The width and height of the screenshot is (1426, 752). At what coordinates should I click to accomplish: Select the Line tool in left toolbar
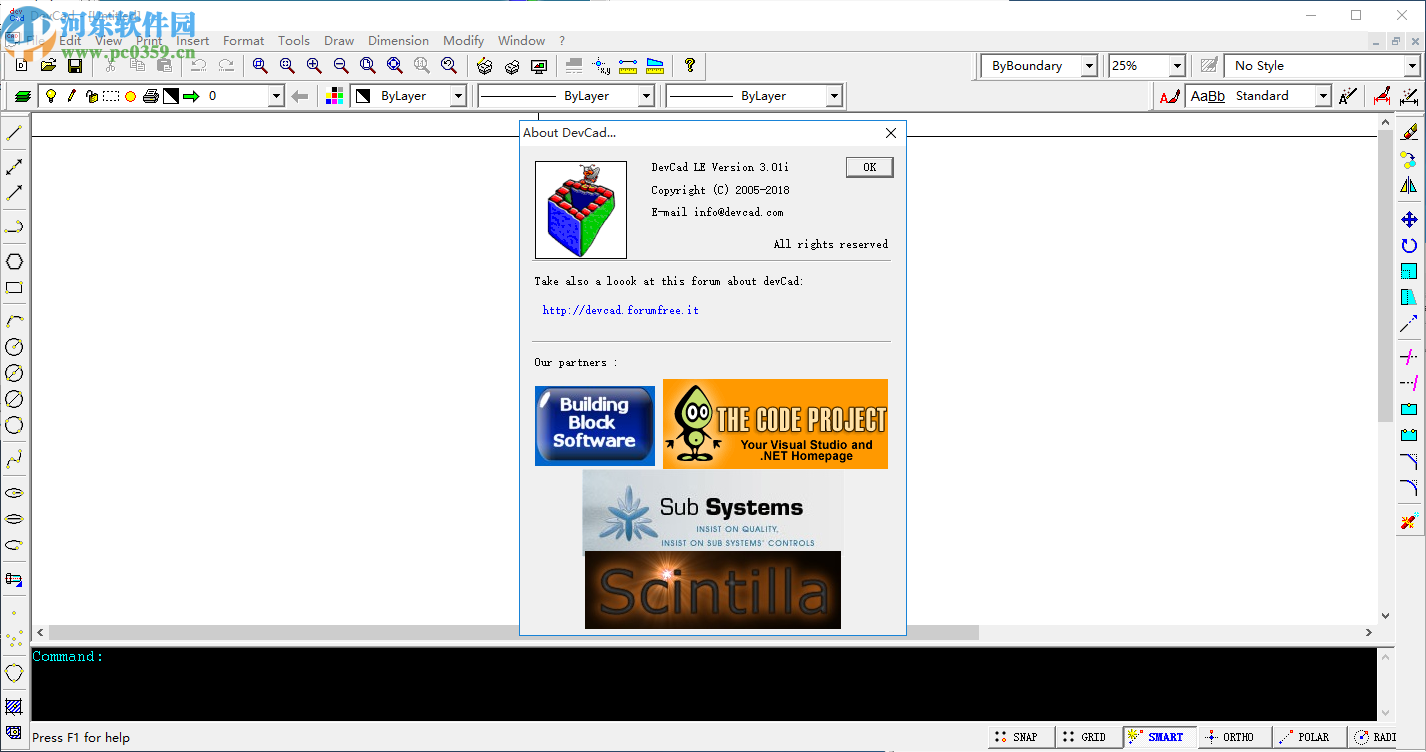14,132
